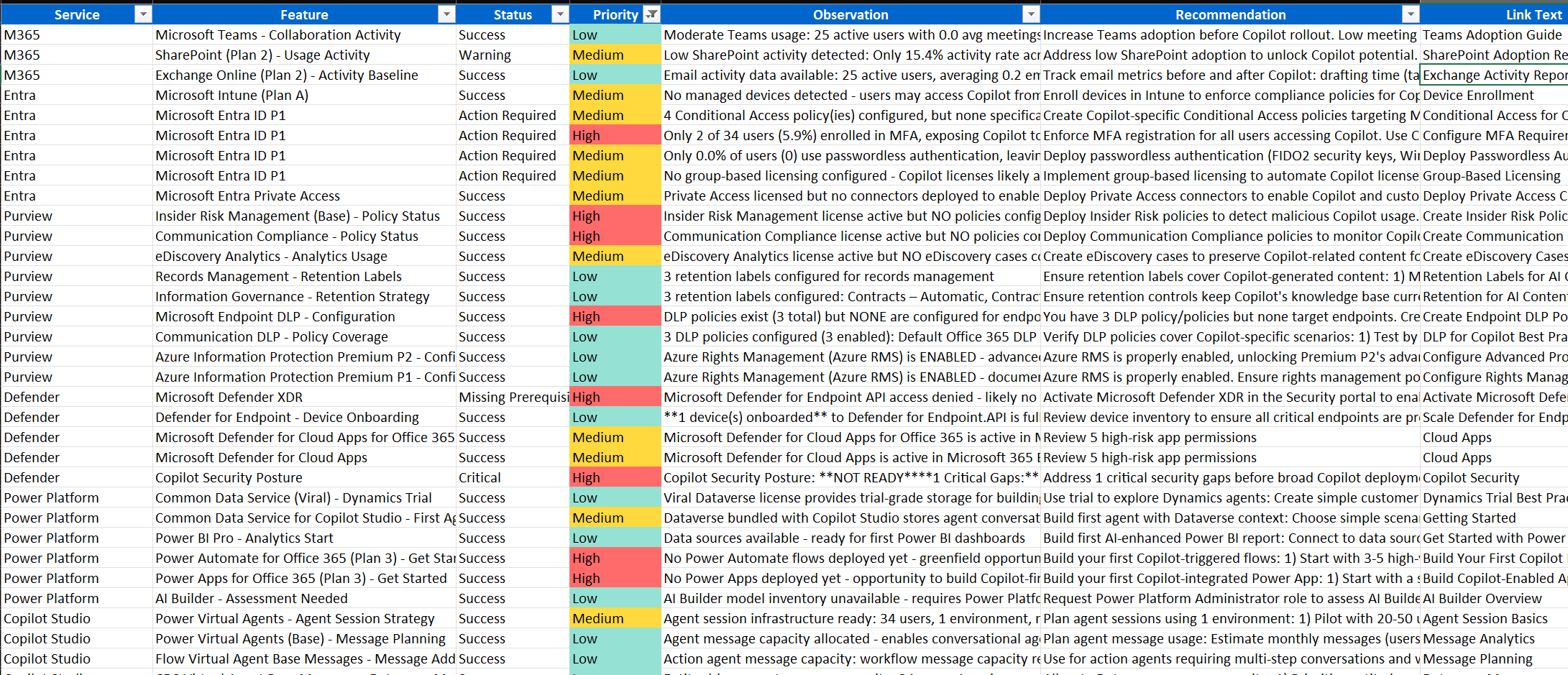Click 'Common Data Service (Viral) - Dynamics Trial' cell

pyautogui.click(x=304, y=497)
